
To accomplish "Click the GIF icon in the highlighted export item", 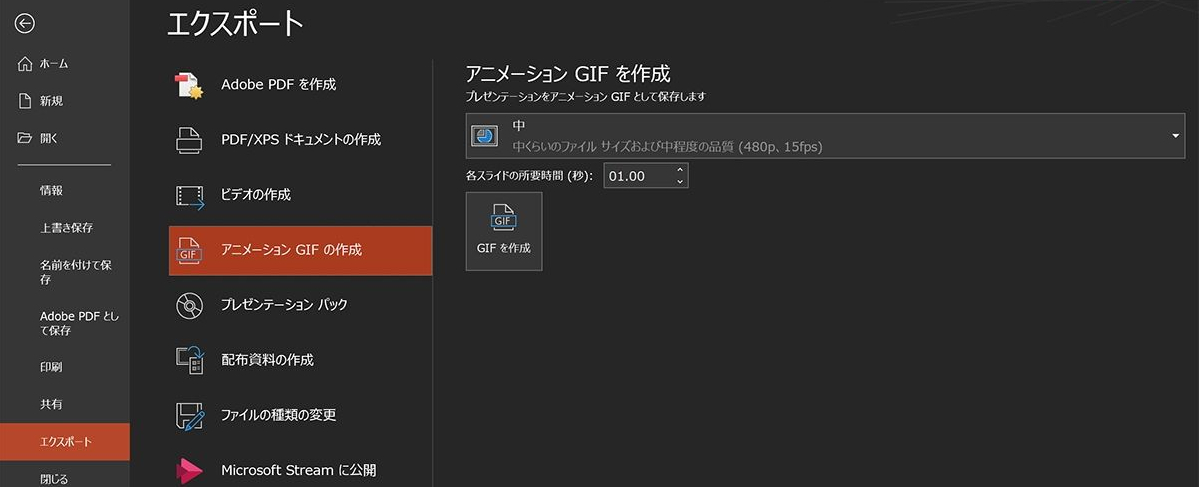I will pos(188,251).
